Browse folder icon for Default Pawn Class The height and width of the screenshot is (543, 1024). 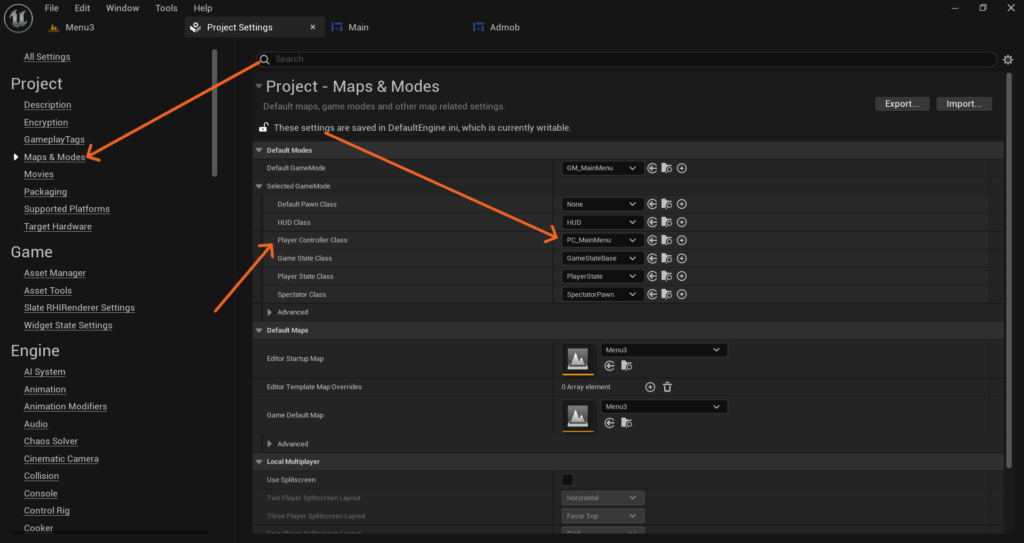pyautogui.click(x=667, y=205)
